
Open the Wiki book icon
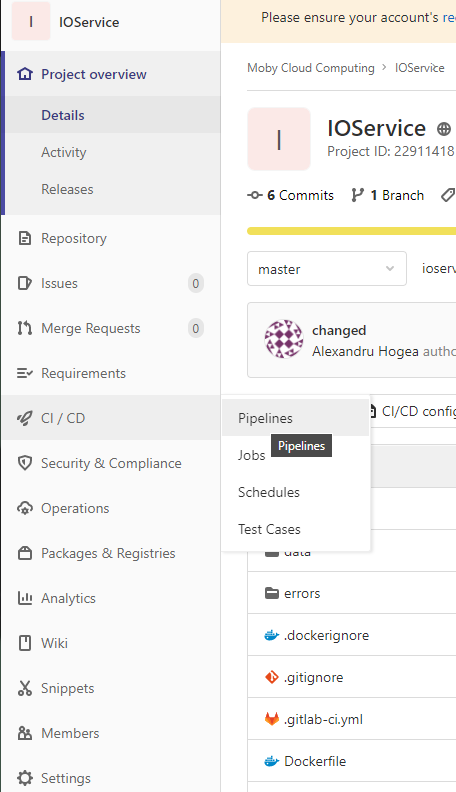pos(24,642)
